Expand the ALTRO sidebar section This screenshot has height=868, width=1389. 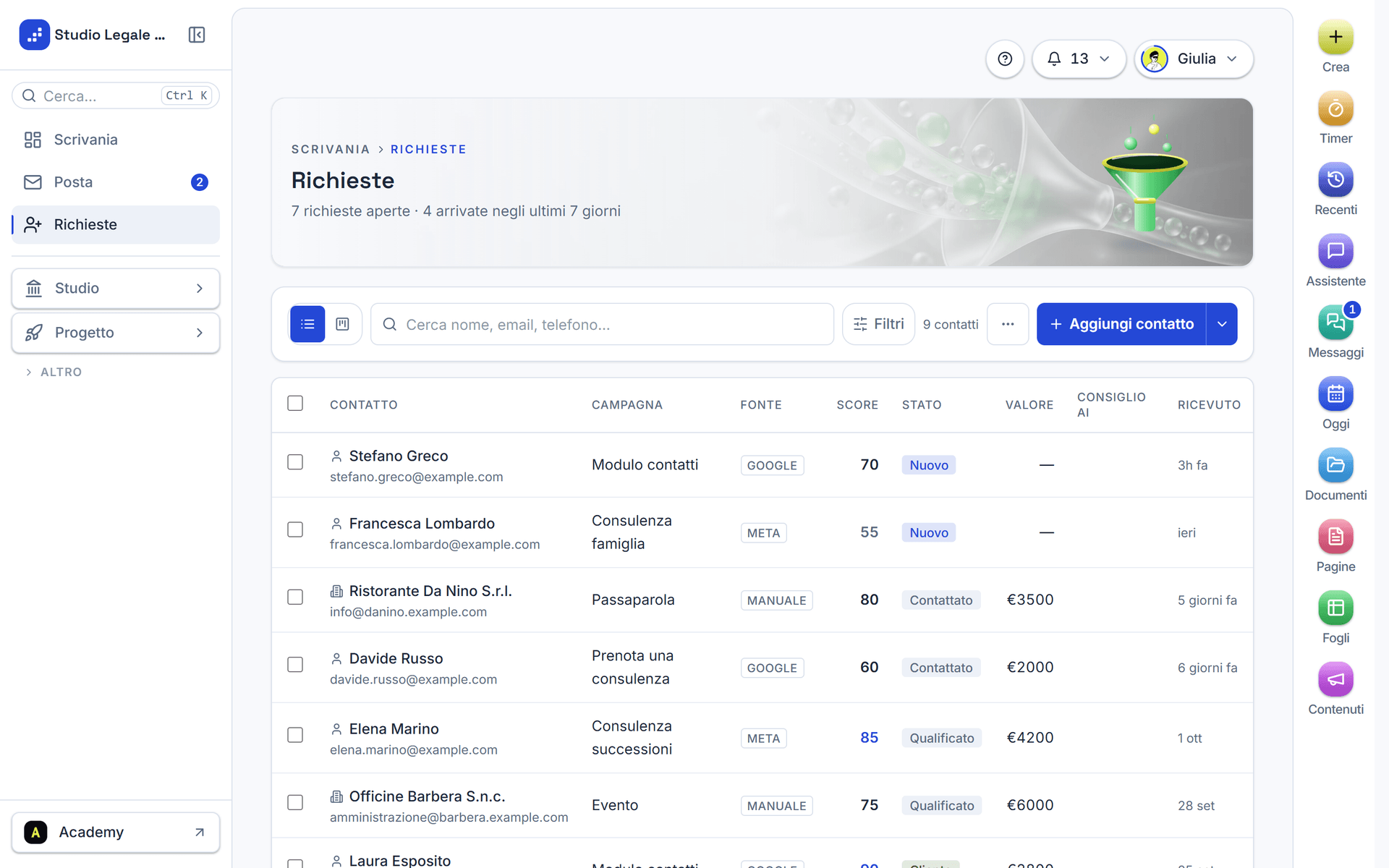coord(54,372)
